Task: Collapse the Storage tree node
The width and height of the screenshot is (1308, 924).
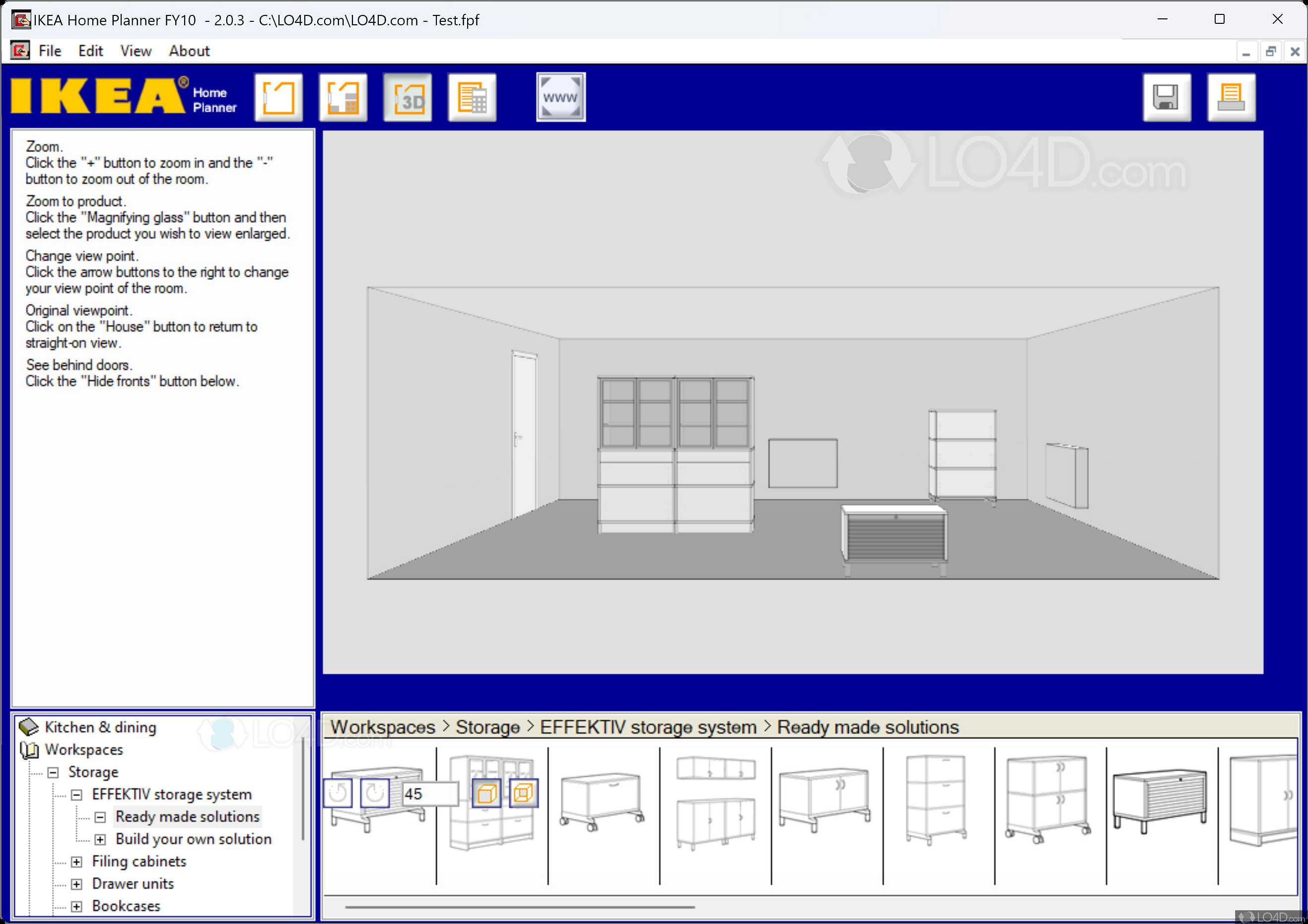Action: point(53,773)
